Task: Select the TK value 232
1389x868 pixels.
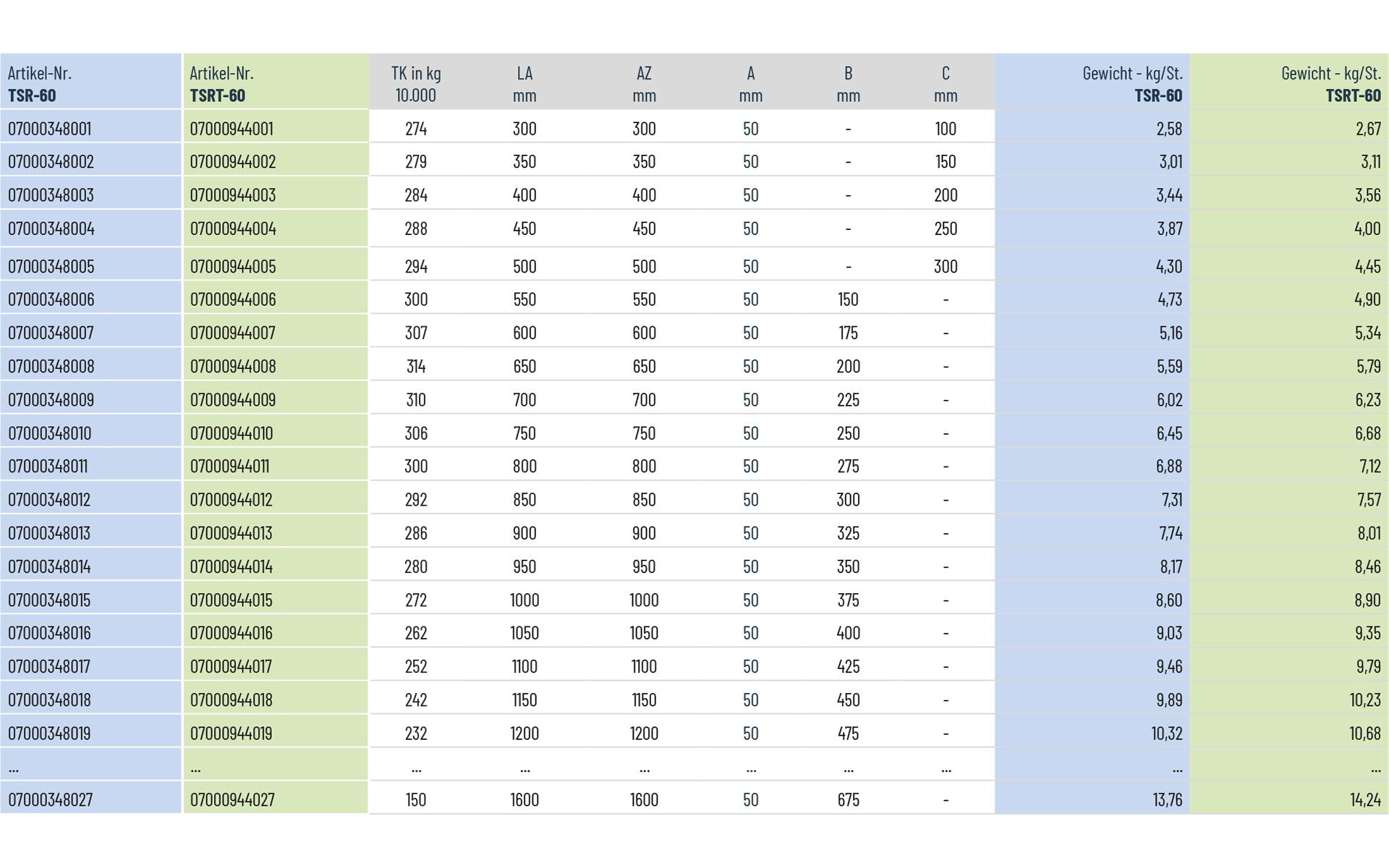Action: pos(416,733)
